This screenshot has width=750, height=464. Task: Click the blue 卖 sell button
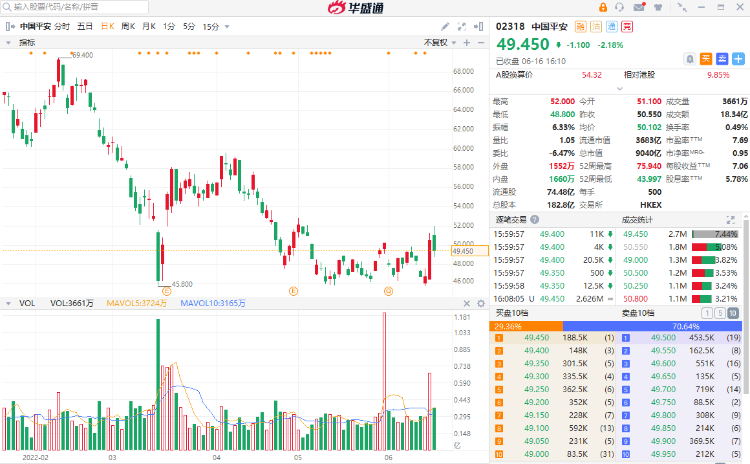tap(722, 59)
